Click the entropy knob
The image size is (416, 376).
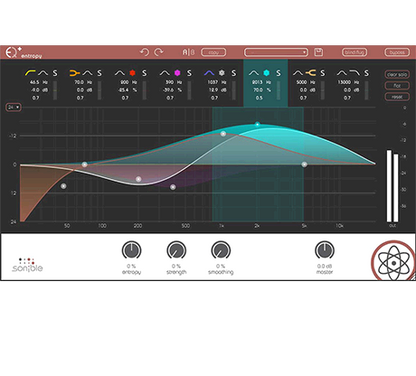[131, 250]
